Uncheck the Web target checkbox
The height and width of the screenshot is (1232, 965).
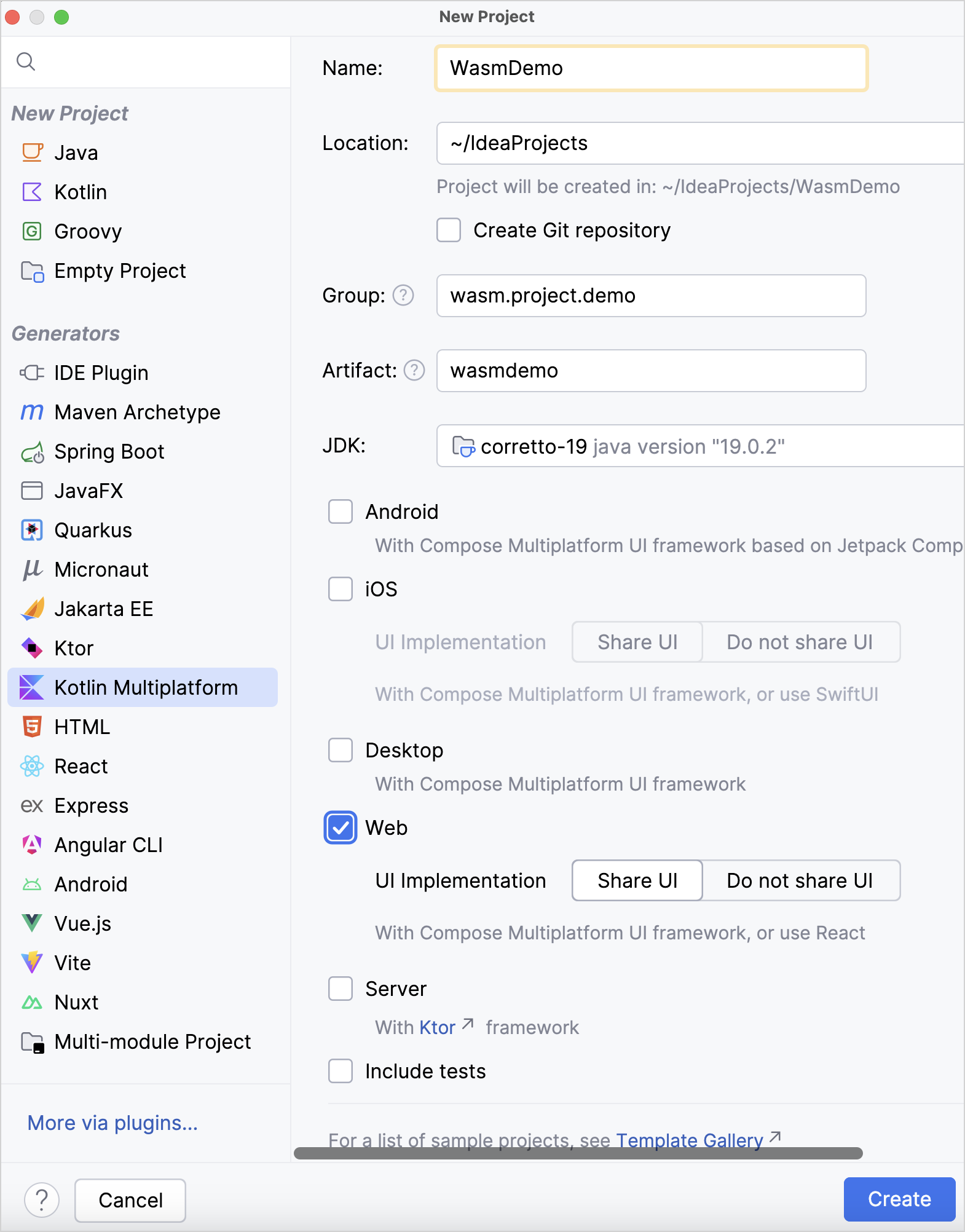pos(341,828)
